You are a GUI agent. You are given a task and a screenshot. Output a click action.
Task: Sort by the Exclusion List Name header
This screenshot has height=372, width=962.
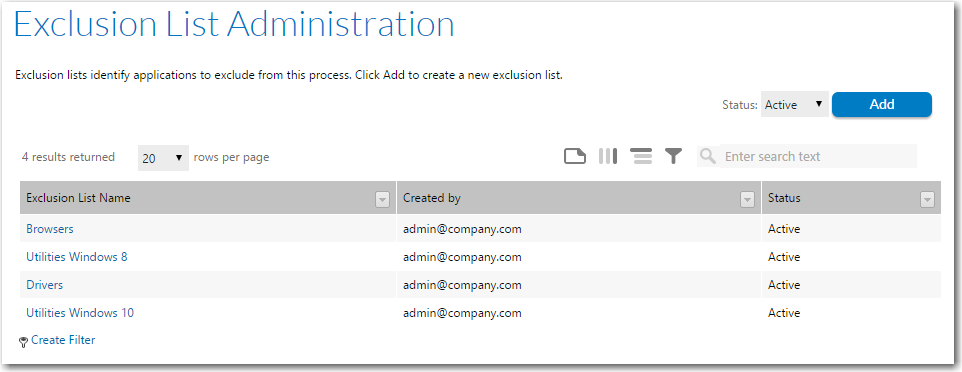pyautogui.click(x=78, y=198)
